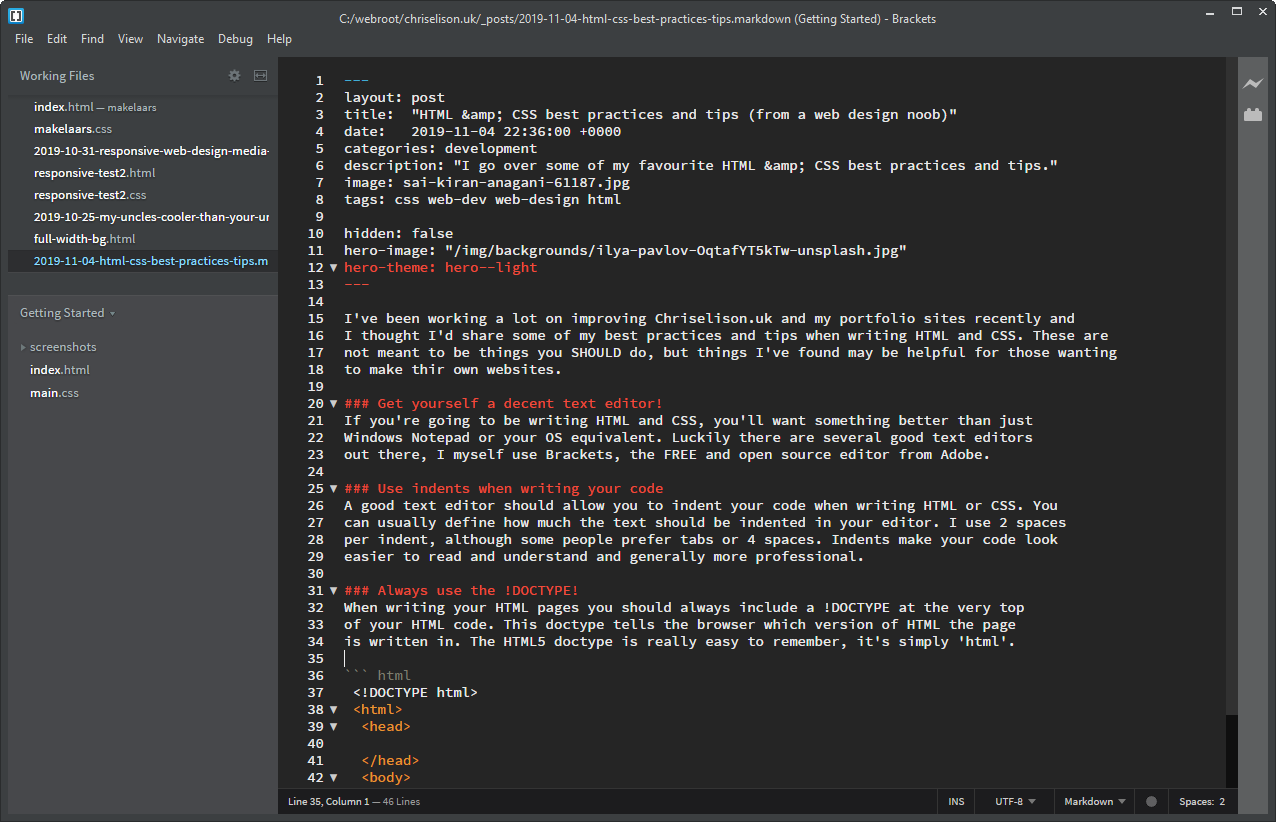Click the Brackets logo in the title bar

click(x=15, y=16)
